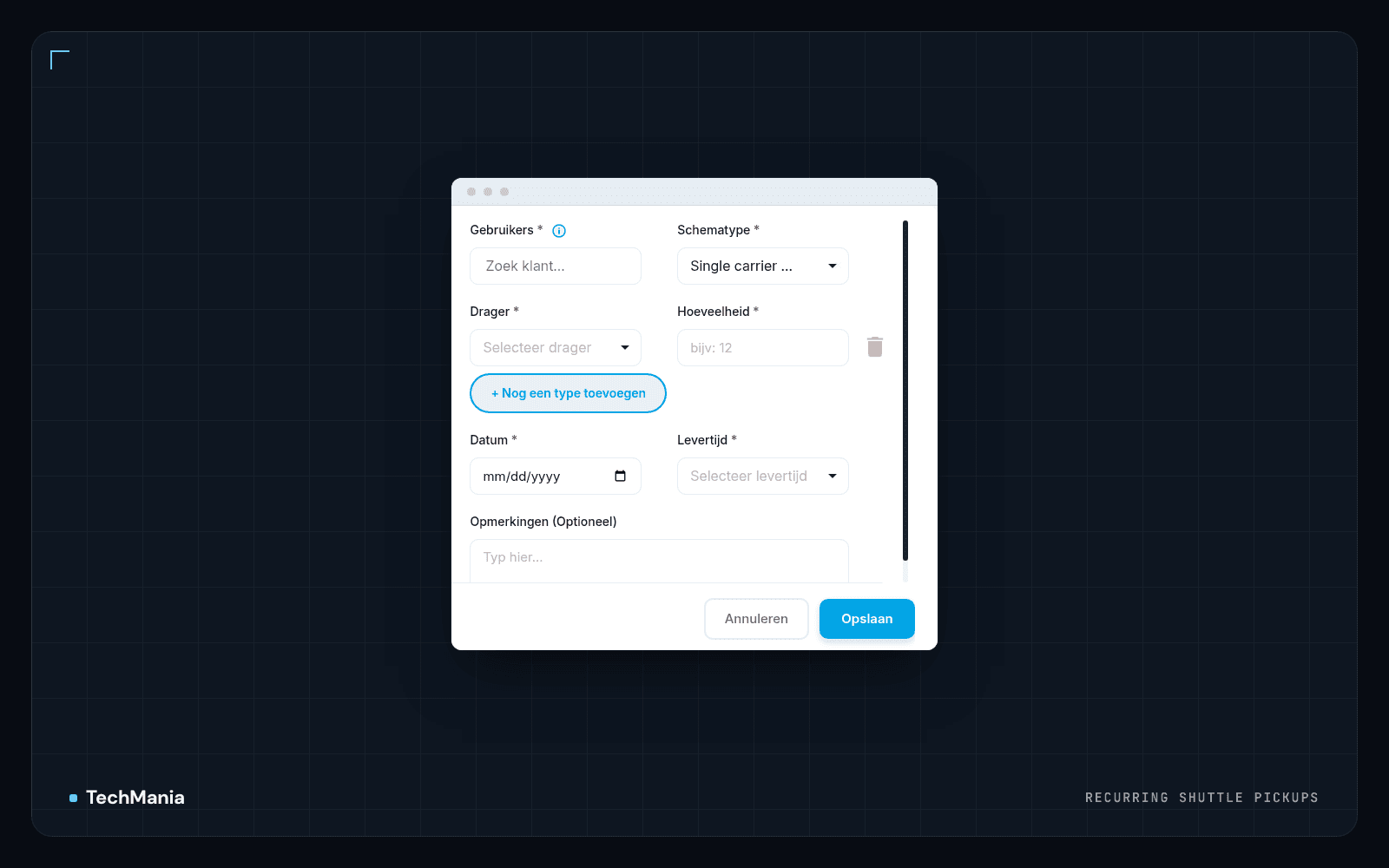This screenshot has height=868, width=1389.
Task: Add another type with Nog een type toevoegen
Action: [x=568, y=393]
